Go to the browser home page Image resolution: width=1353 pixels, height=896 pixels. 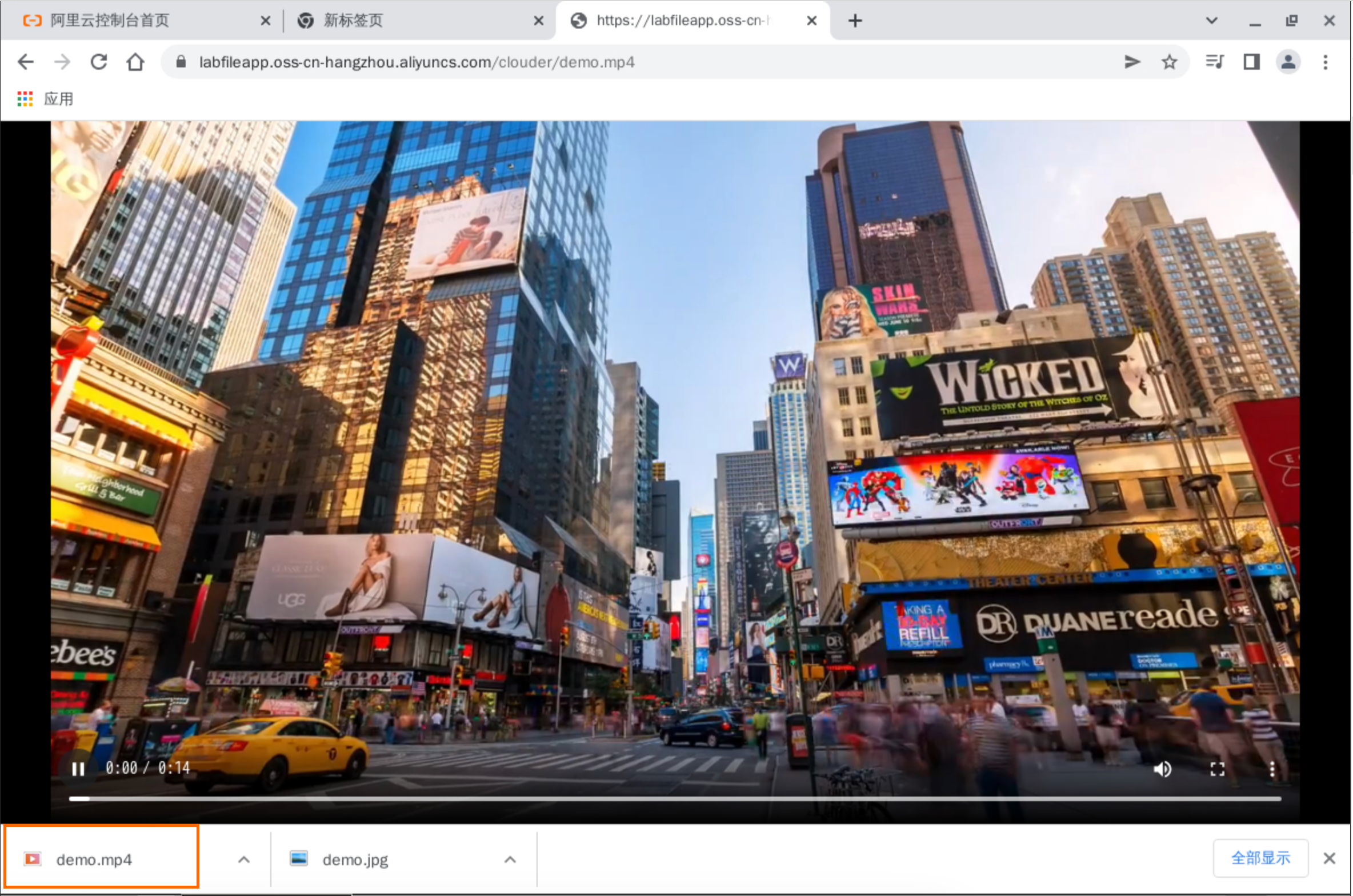135,62
